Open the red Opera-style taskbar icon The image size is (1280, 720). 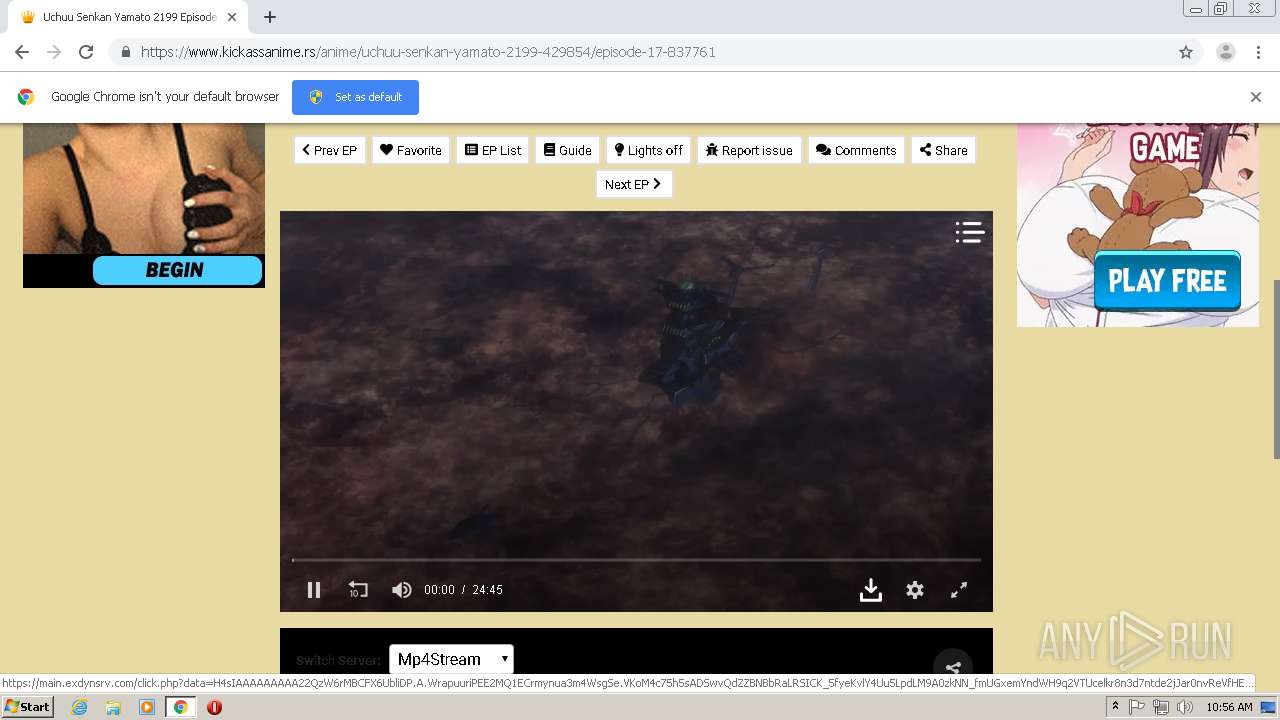coord(214,707)
